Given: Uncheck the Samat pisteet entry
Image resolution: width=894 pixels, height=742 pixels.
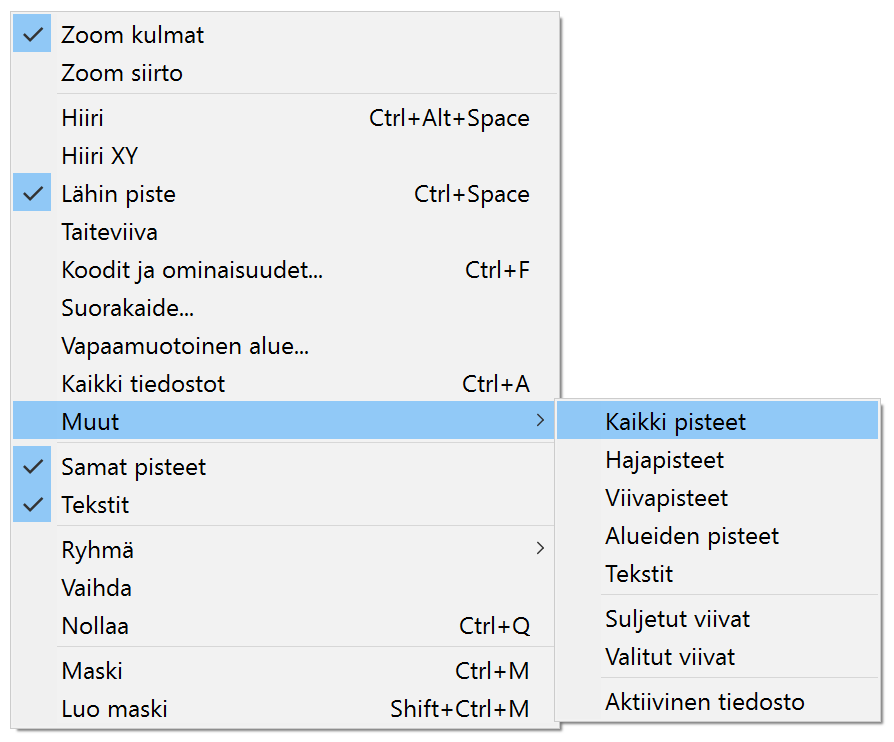Looking at the screenshot, I should (x=33, y=467).
